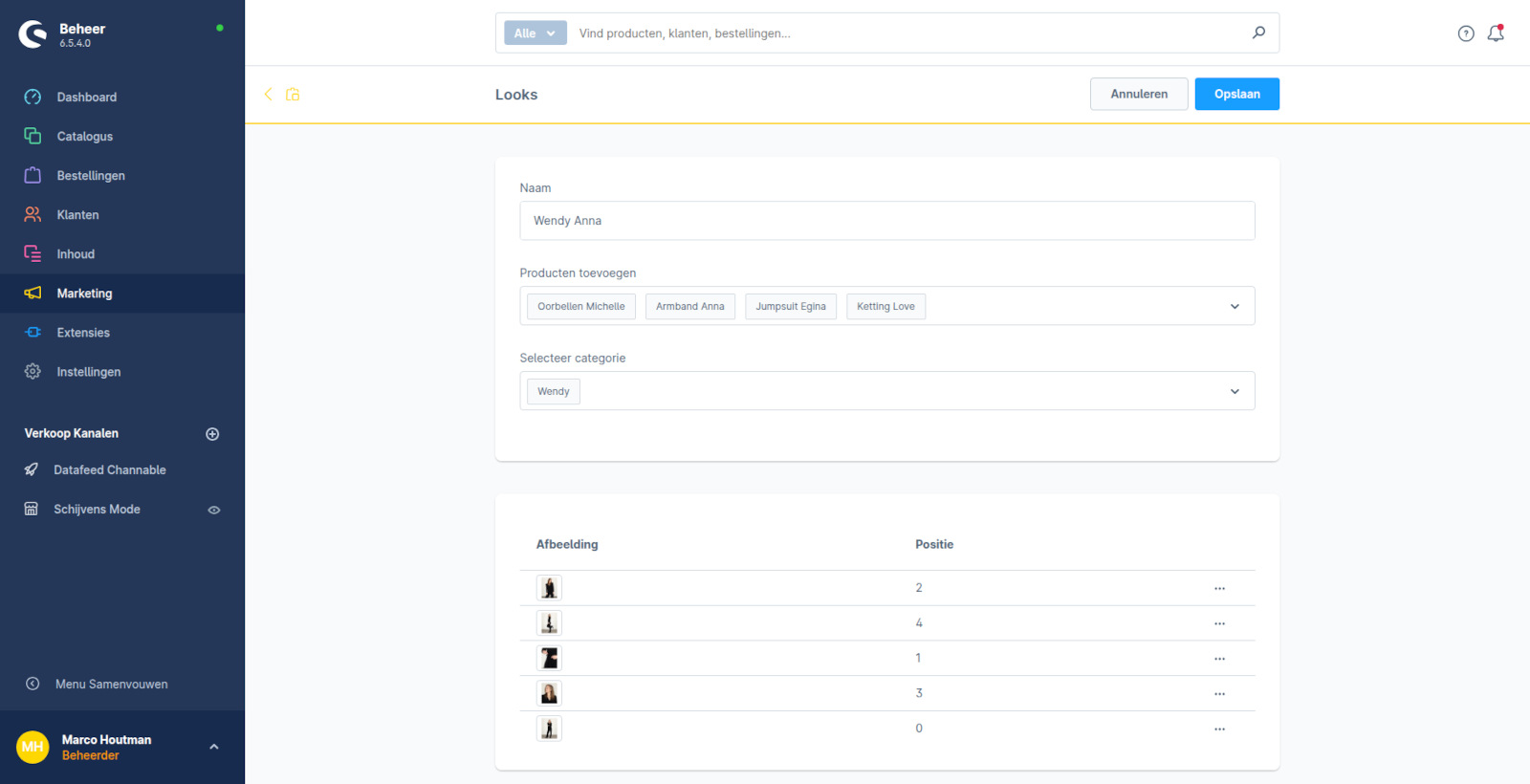Navigate to Bestellingen menu item
The image size is (1530, 784).
90,176
